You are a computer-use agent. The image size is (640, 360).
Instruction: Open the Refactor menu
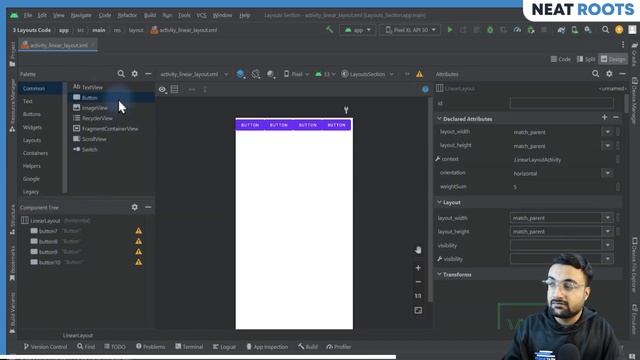tap(127, 15)
